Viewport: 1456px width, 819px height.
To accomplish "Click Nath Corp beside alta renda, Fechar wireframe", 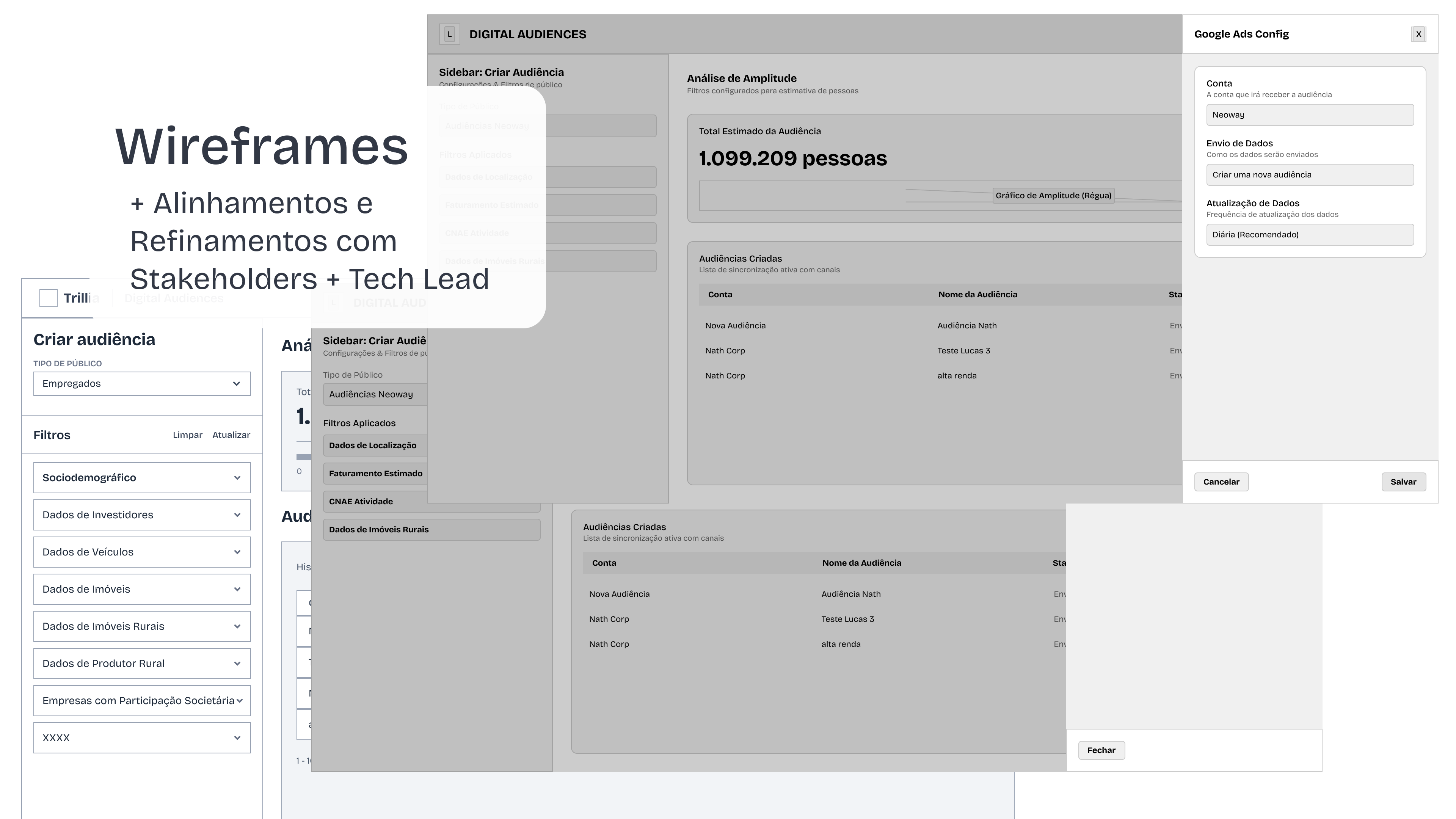I will click(609, 644).
